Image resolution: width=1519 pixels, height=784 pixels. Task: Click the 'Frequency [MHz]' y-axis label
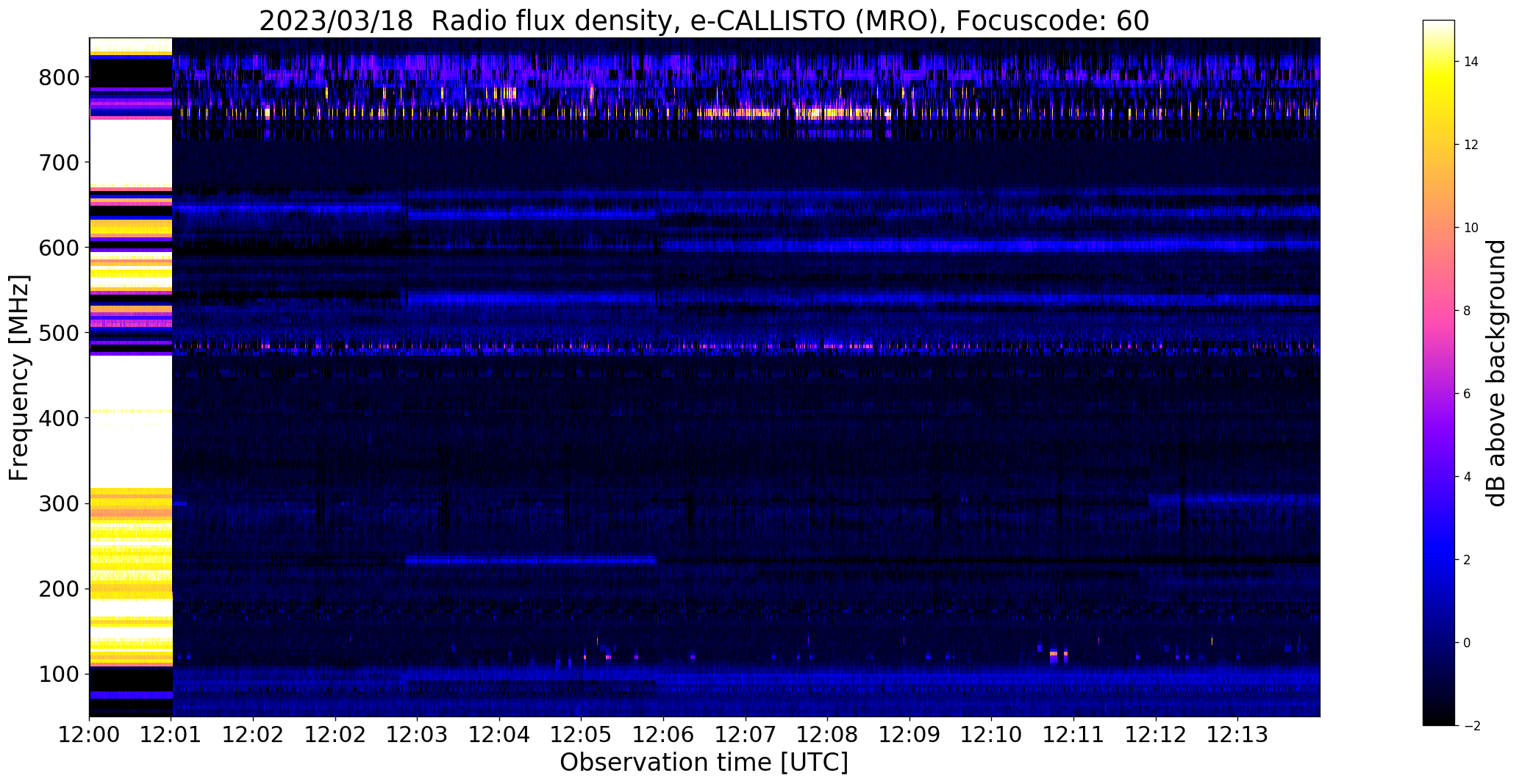tap(20, 378)
